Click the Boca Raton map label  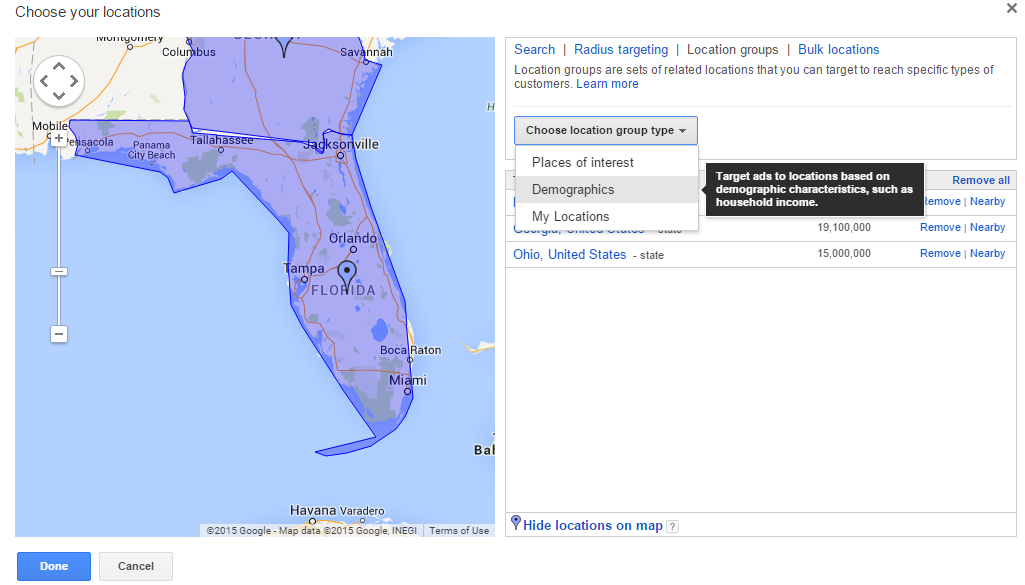pyautogui.click(x=411, y=350)
